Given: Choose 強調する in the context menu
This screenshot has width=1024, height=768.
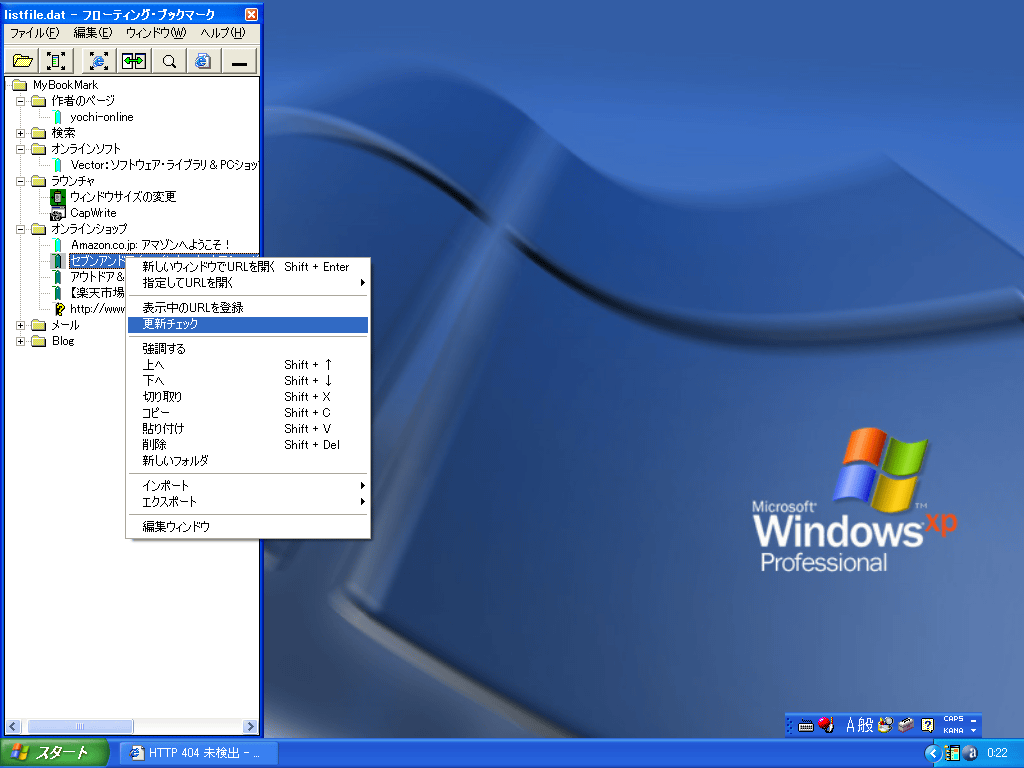Looking at the screenshot, I should (248, 349).
